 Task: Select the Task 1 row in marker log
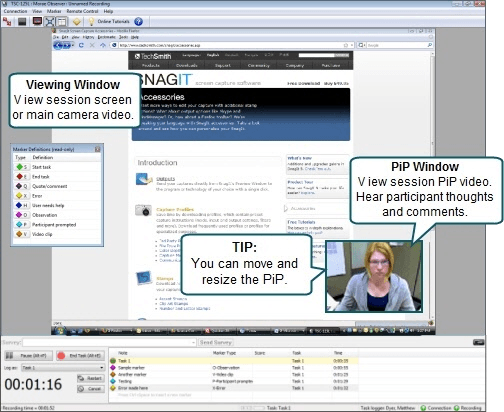pyautogui.click(x=234, y=361)
